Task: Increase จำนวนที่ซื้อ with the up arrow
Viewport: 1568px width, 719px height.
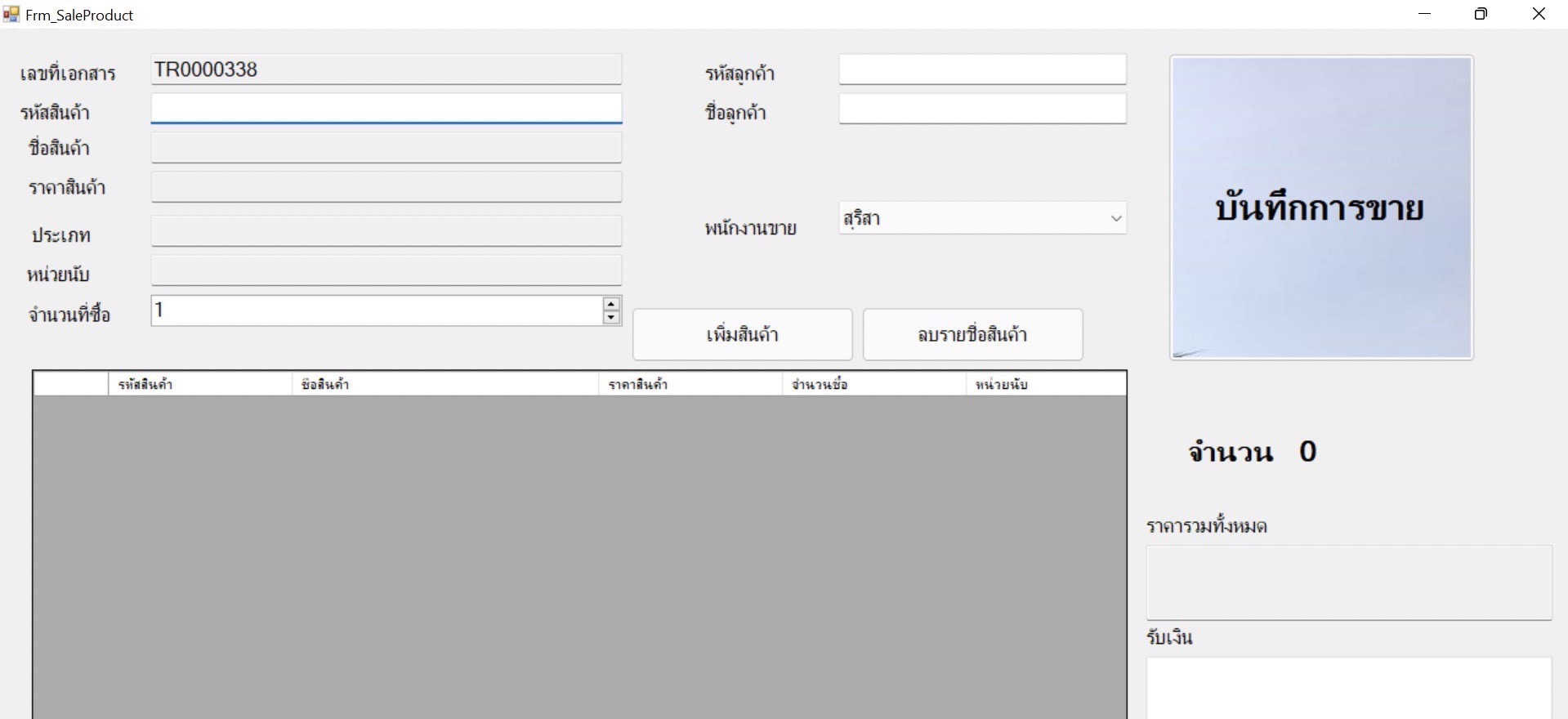Action: [x=611, y=304]
